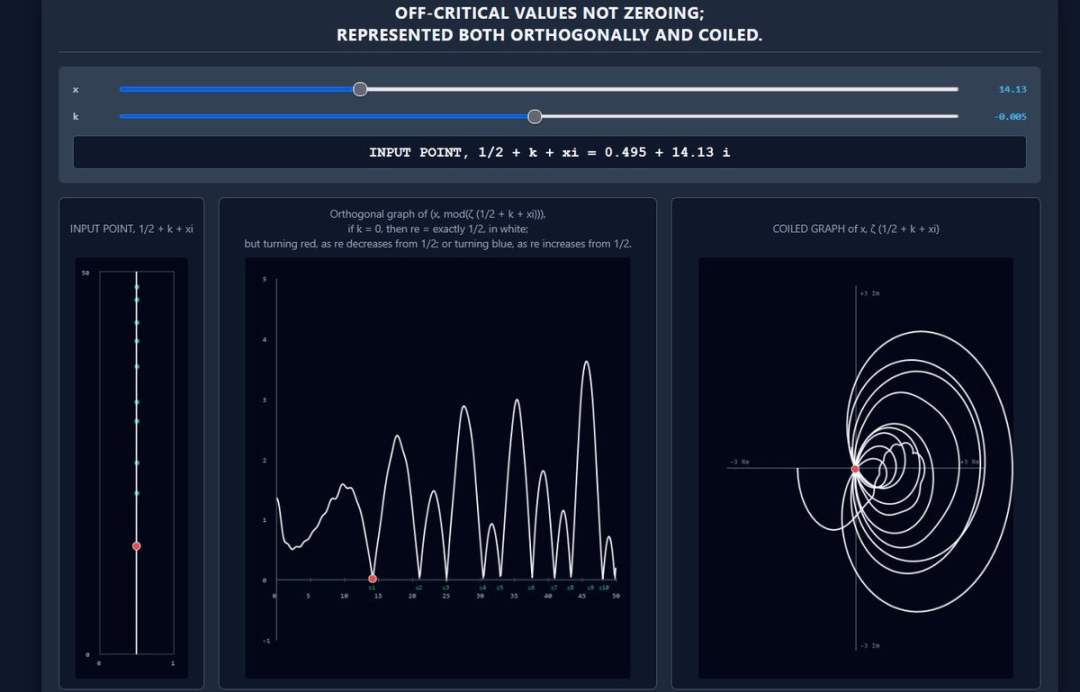This screenshot has width=1080, height=692.
Task: Click the k slider handle
Action: 534,117
